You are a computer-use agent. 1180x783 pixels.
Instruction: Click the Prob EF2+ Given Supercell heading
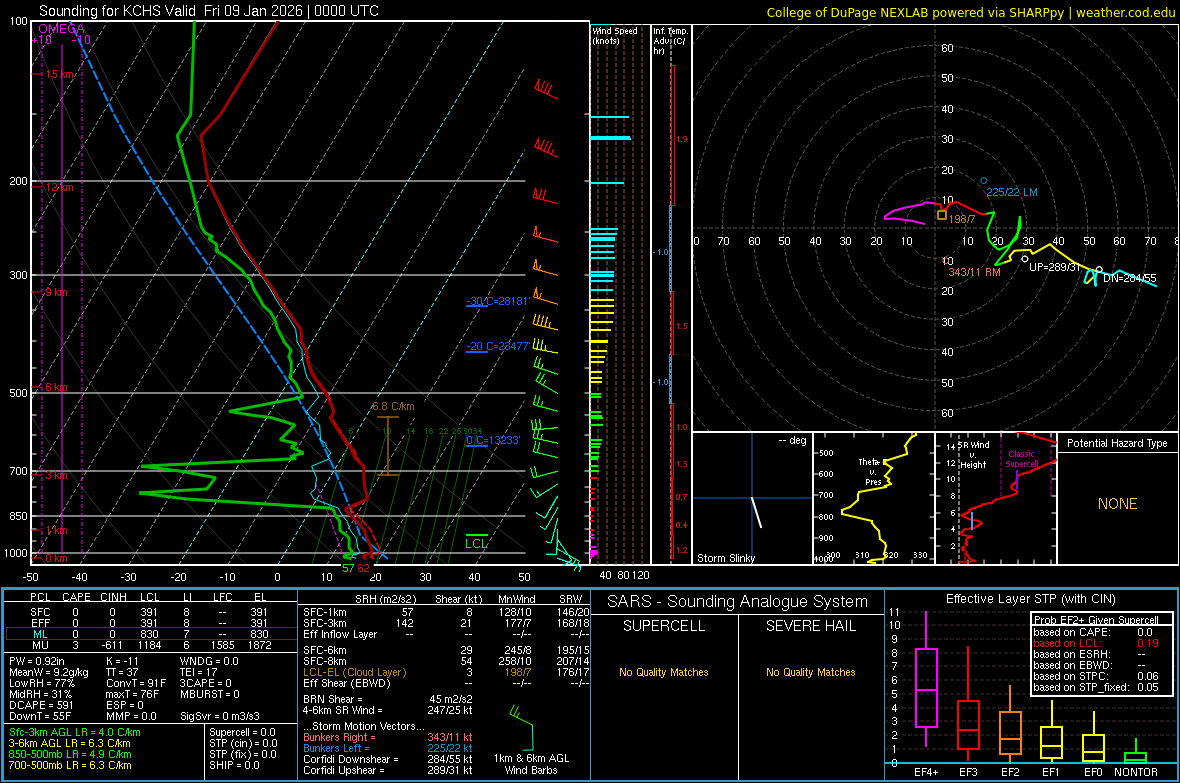click(1096, 620)
